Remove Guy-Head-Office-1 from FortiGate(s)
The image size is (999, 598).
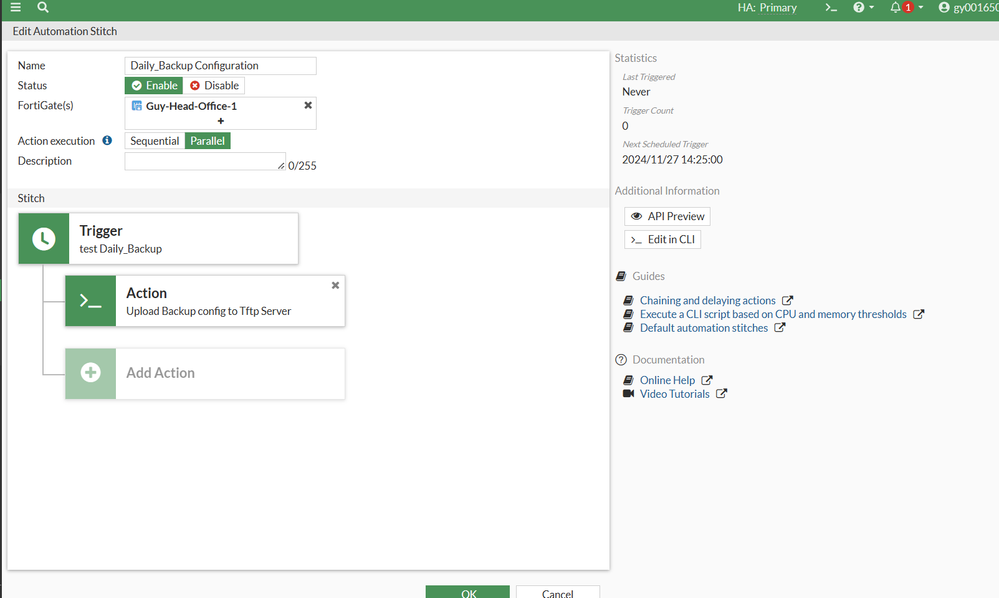click(x=308, y=105)
